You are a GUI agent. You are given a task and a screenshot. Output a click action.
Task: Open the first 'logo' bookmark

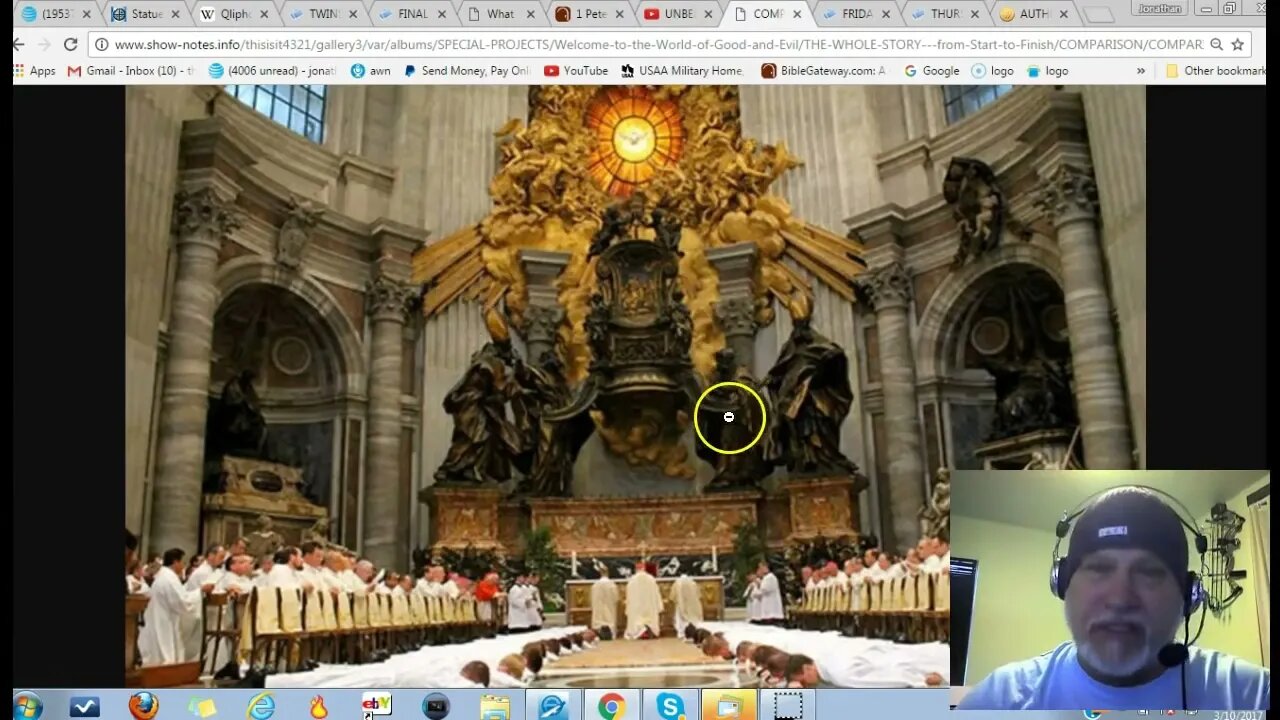click(x=992, y=71)
